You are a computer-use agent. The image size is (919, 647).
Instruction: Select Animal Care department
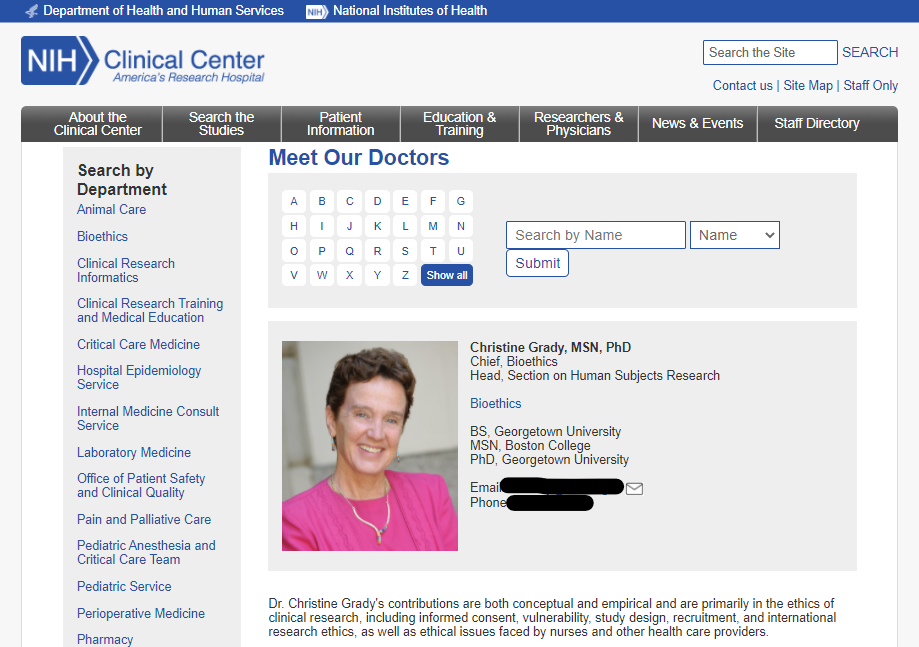tap(111, 209)
